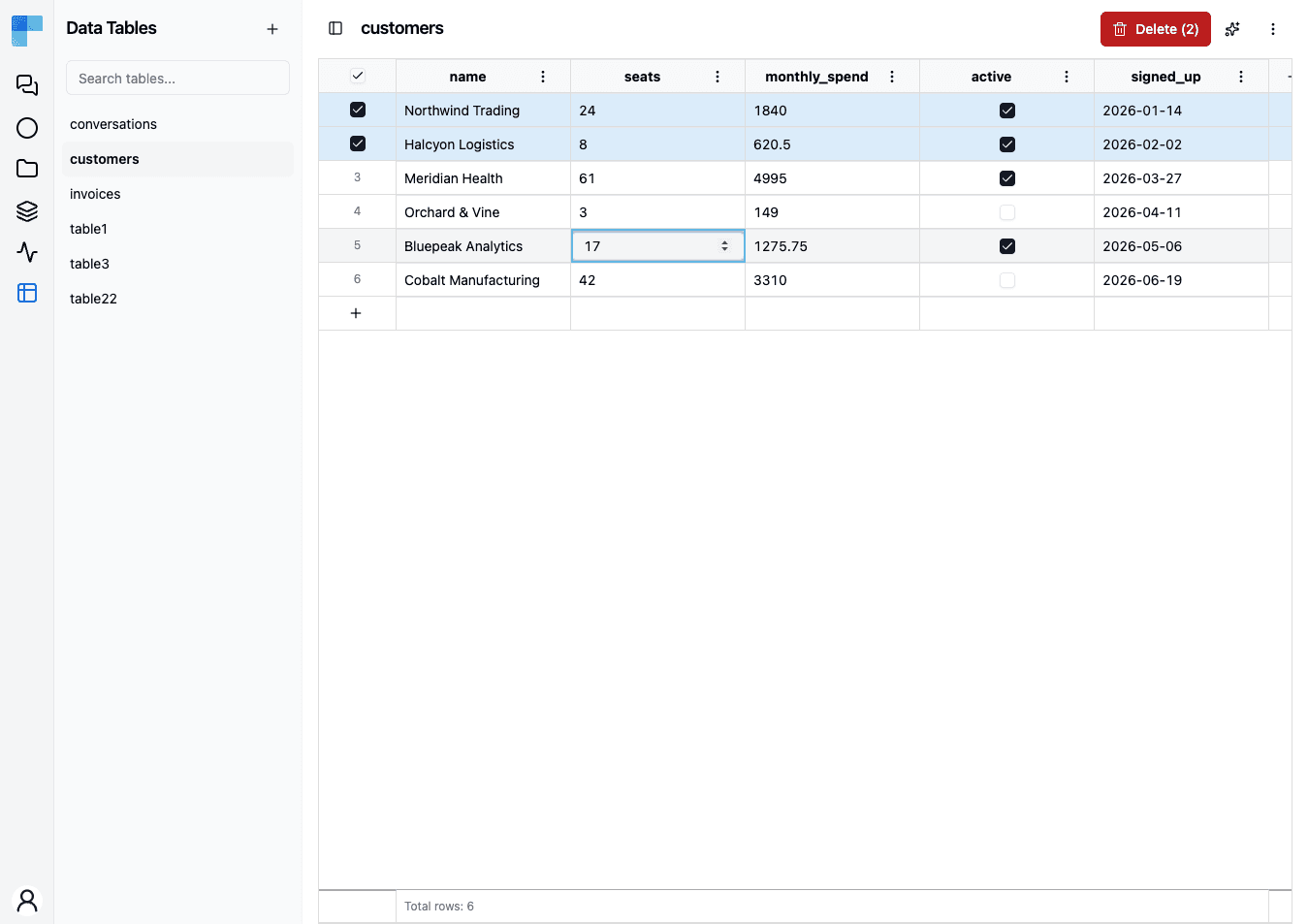Add a new data table with plus

point(272,29)
